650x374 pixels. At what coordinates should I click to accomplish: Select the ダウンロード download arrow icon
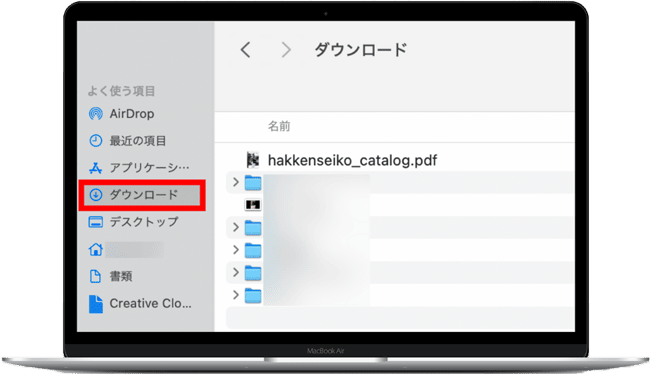(96, 194)
